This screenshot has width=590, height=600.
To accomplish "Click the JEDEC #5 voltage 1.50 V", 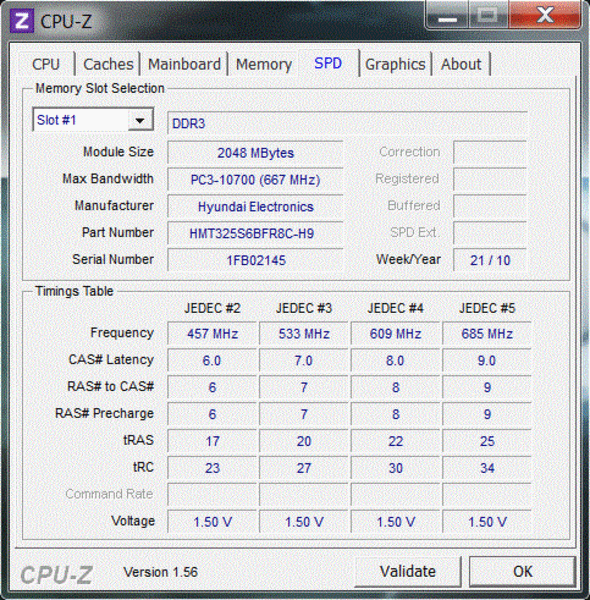I will (487, 522).
